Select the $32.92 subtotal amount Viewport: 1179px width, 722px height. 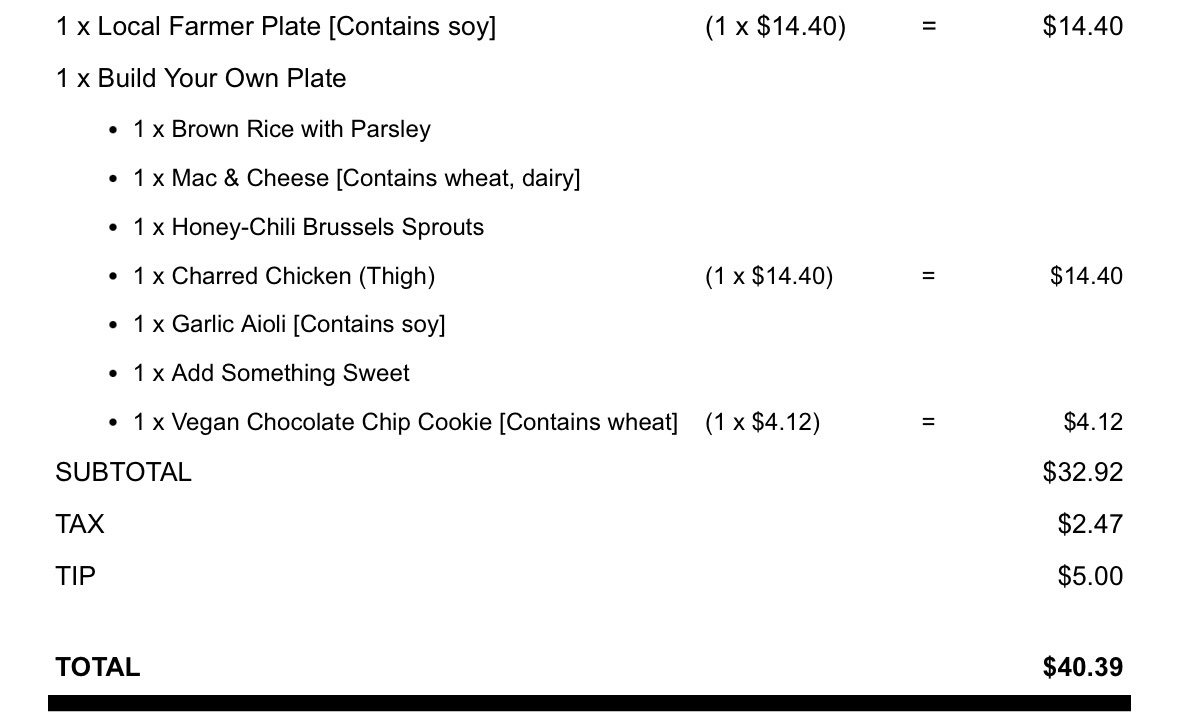click(x=1082, y=473)
